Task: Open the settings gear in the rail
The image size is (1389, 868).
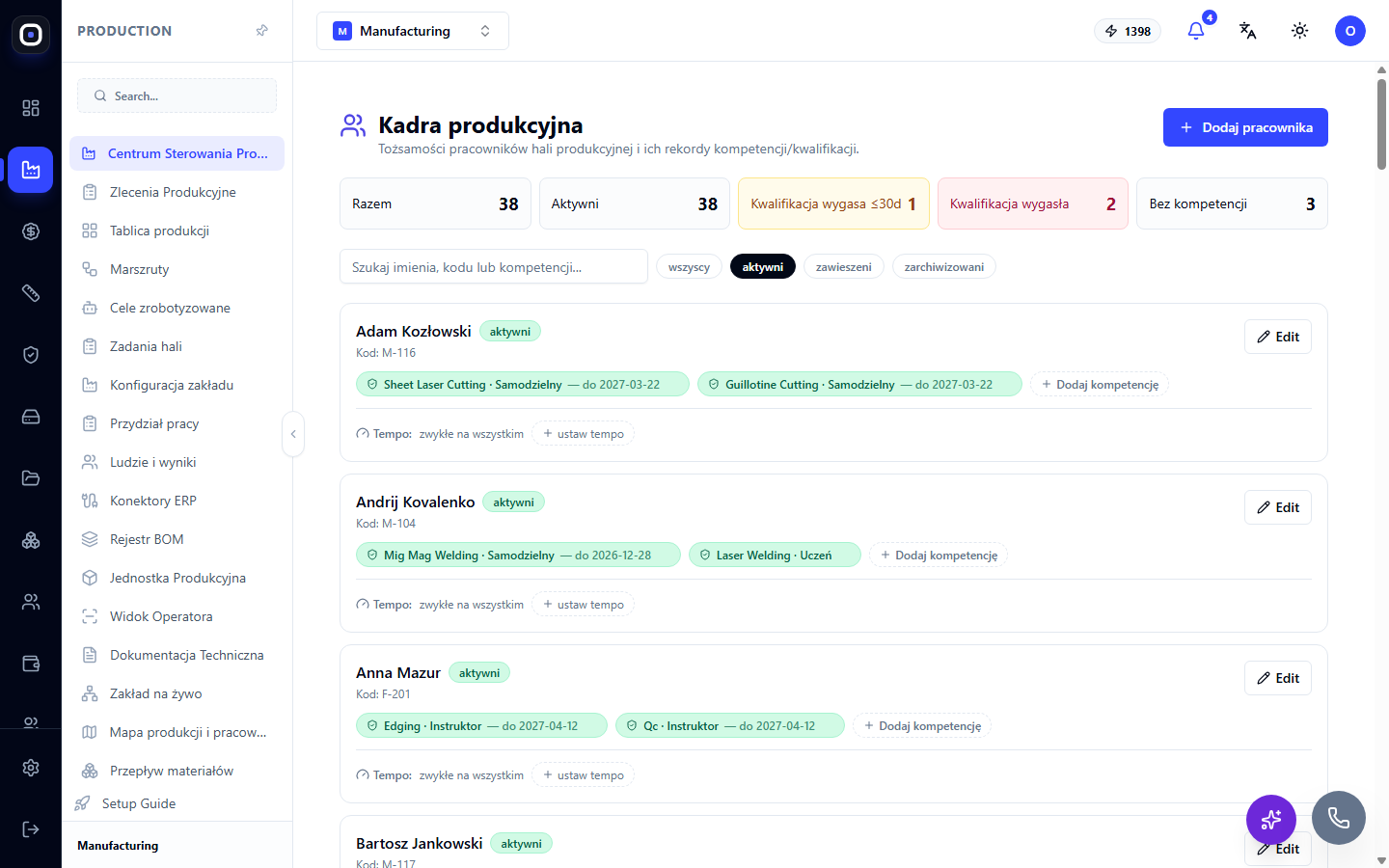Action: [31, 768]
